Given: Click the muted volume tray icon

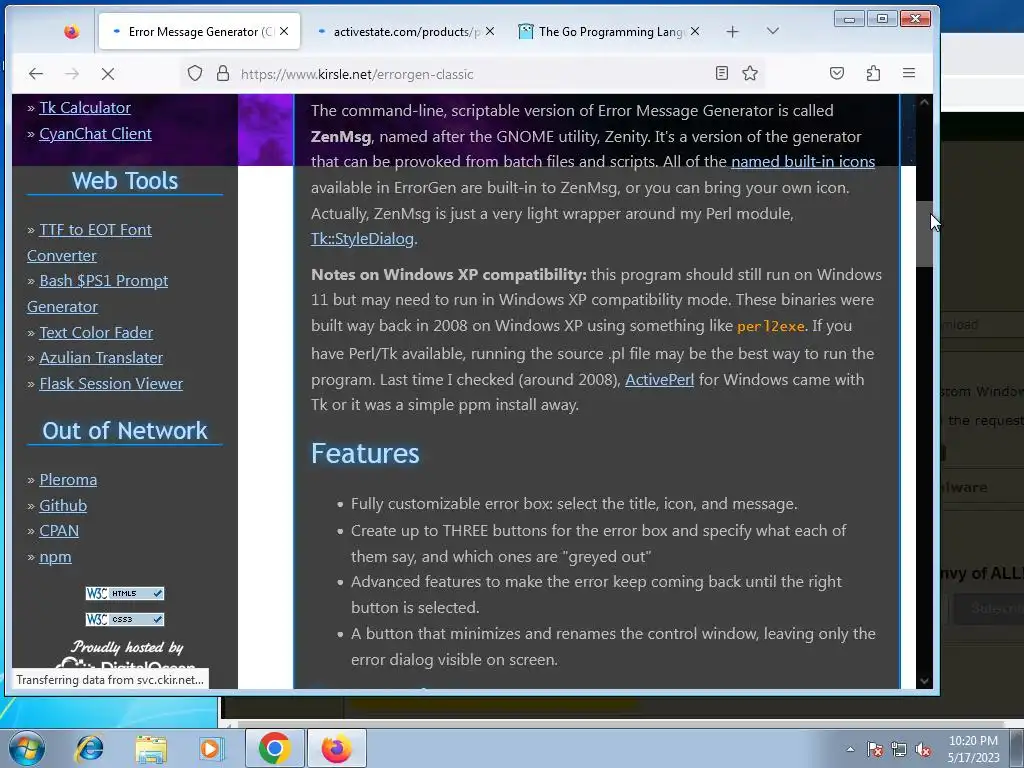Looking at the screenshot, I should point(923,749).
